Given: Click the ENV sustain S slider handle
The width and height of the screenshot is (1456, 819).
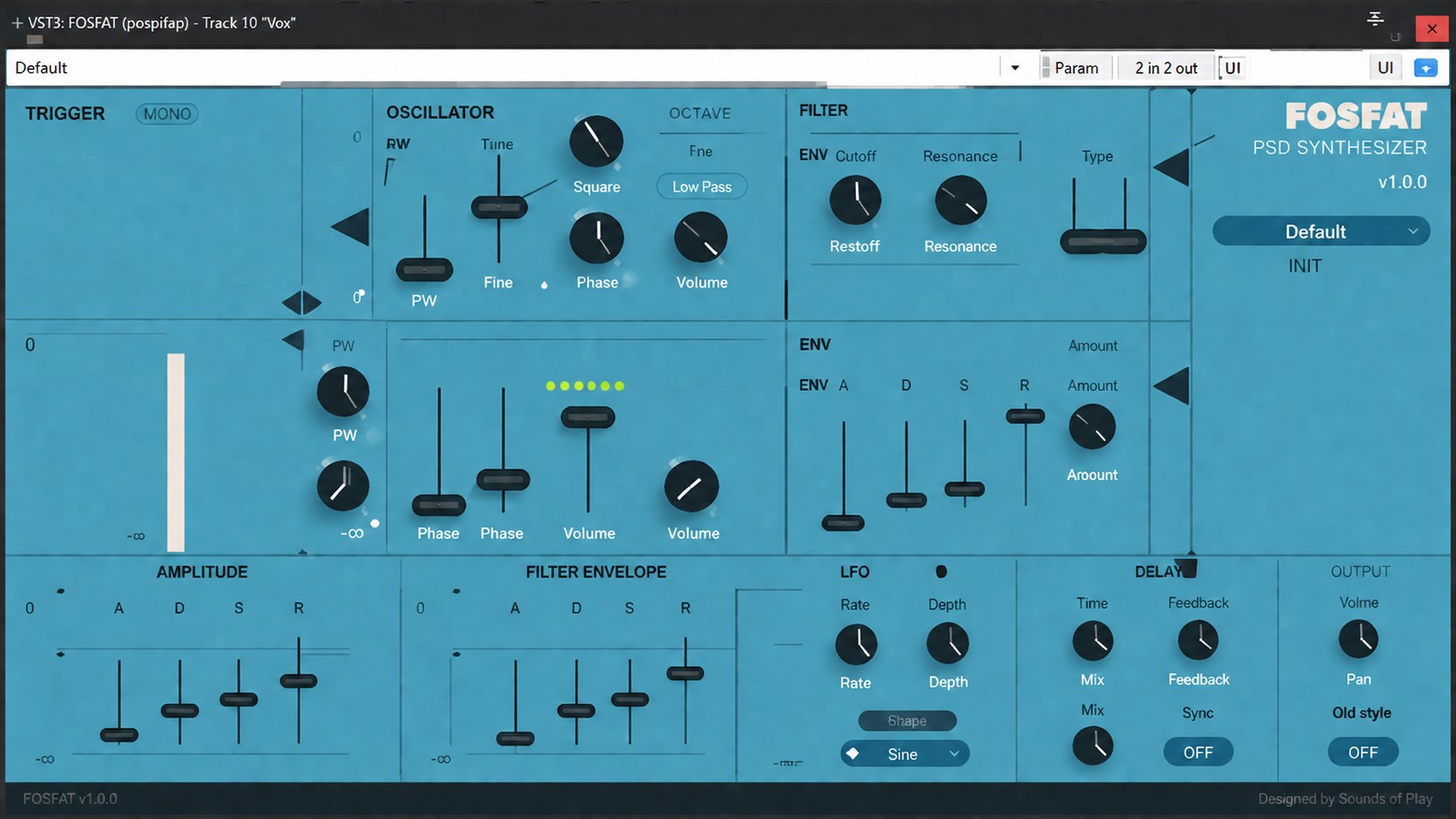Looking at the screenshot, I should click(x=965, y=489).
